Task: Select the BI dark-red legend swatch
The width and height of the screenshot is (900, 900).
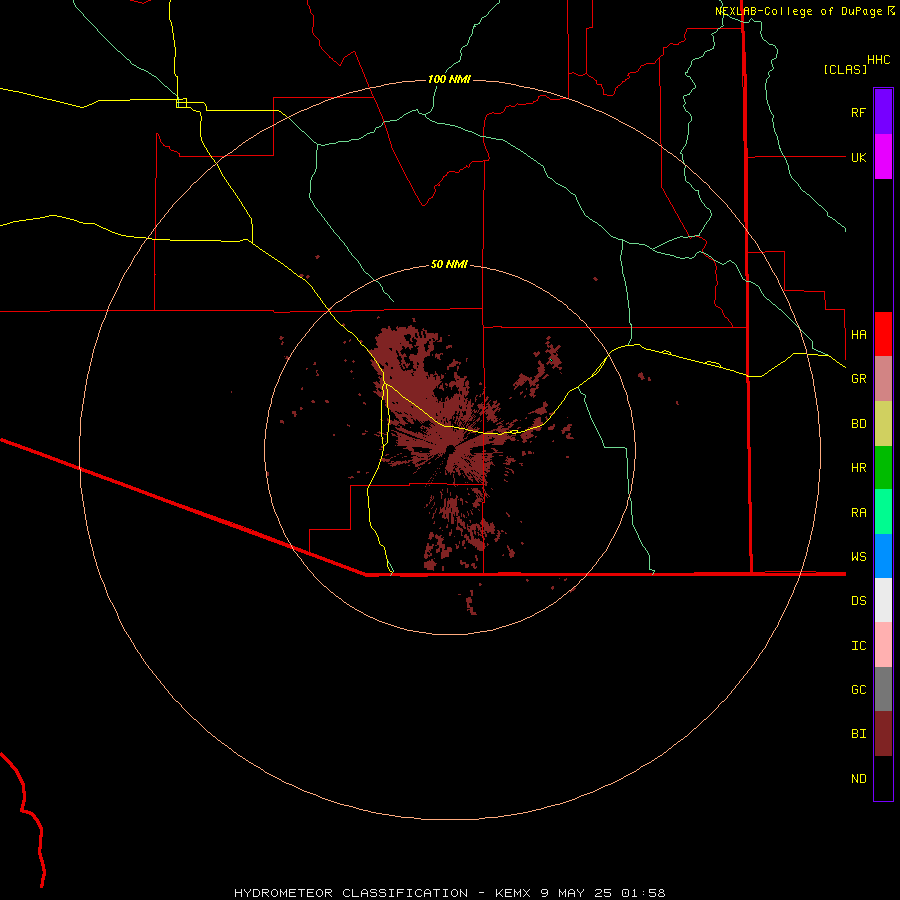Action: click(883, 734)
